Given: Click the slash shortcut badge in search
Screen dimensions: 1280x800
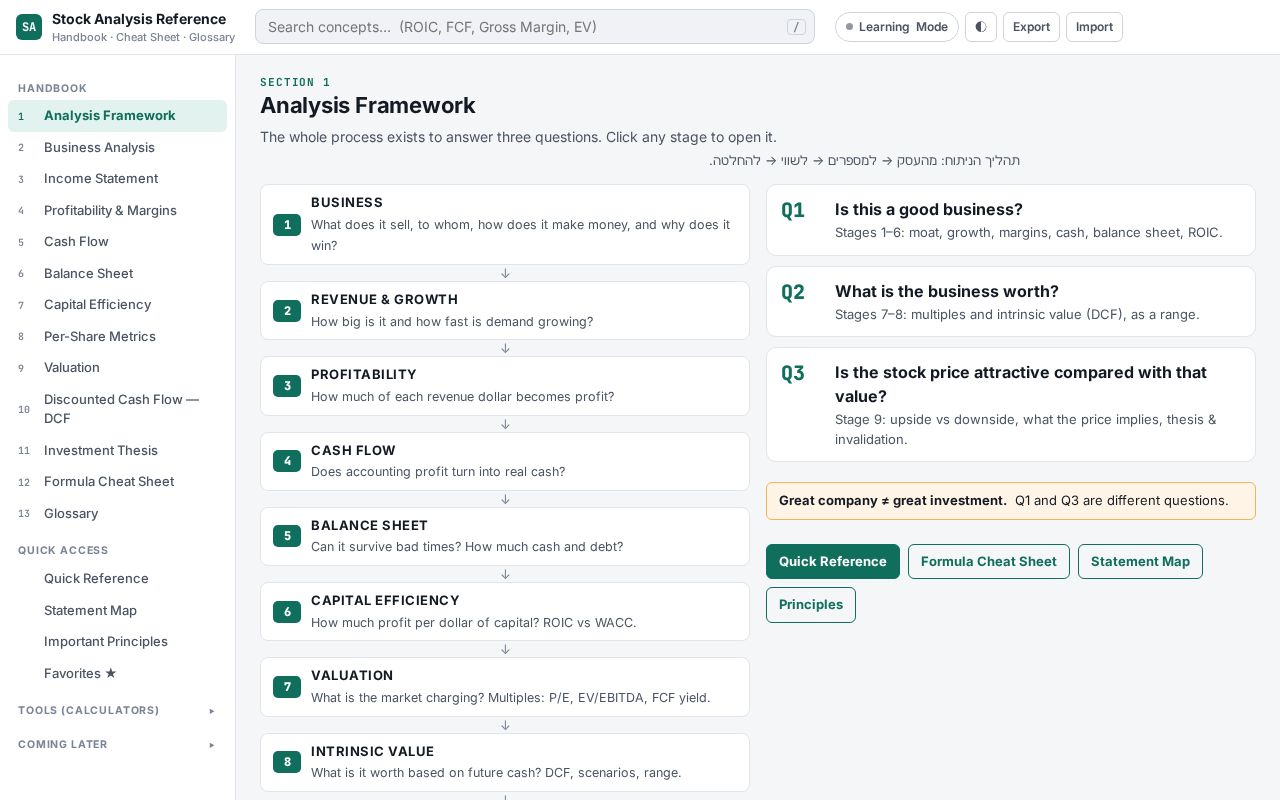Looking at the screenshot, I should pyautogui.click(x=796, y=27).
